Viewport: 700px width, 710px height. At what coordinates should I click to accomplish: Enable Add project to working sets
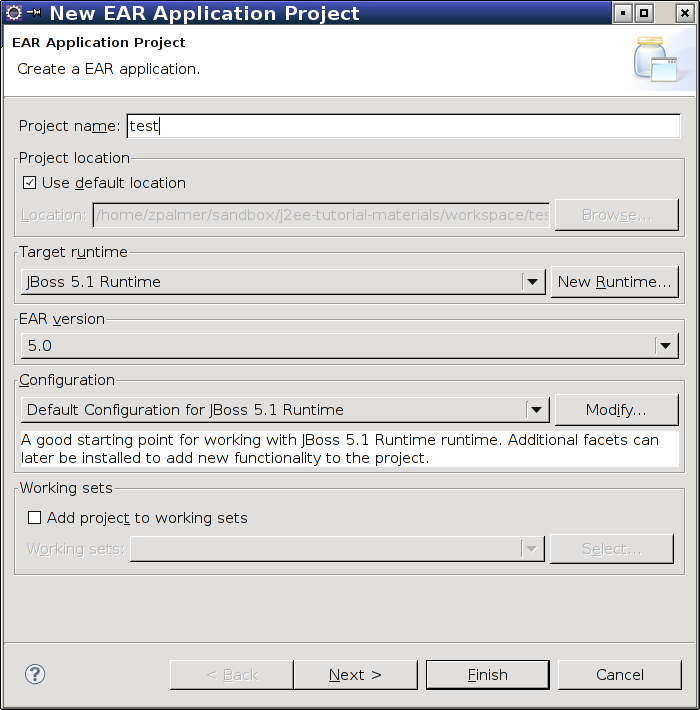(34, 518)
